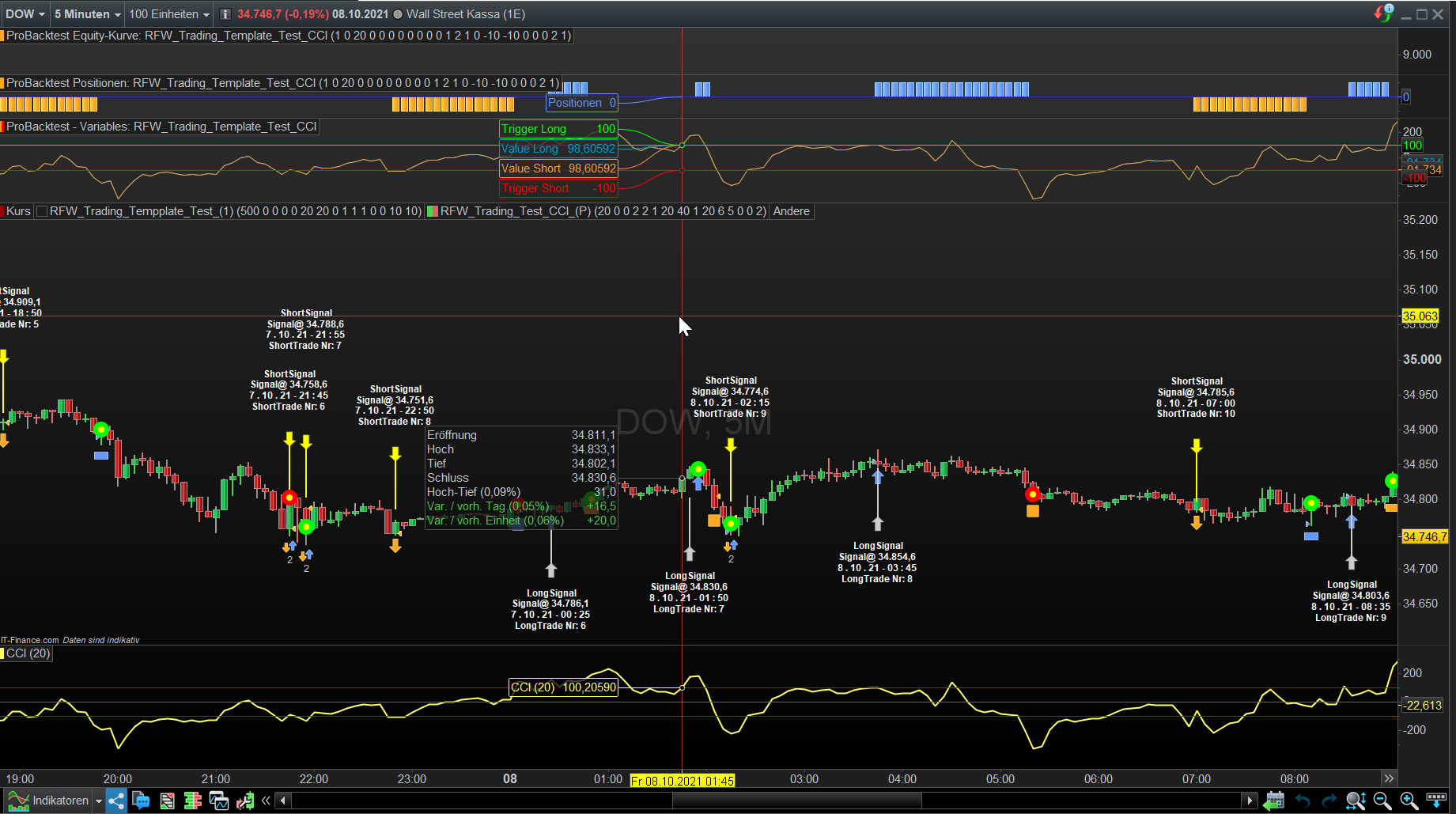Open the Indikatoren button
Viewport: 1456px width, 814px height.
(47, 801)
